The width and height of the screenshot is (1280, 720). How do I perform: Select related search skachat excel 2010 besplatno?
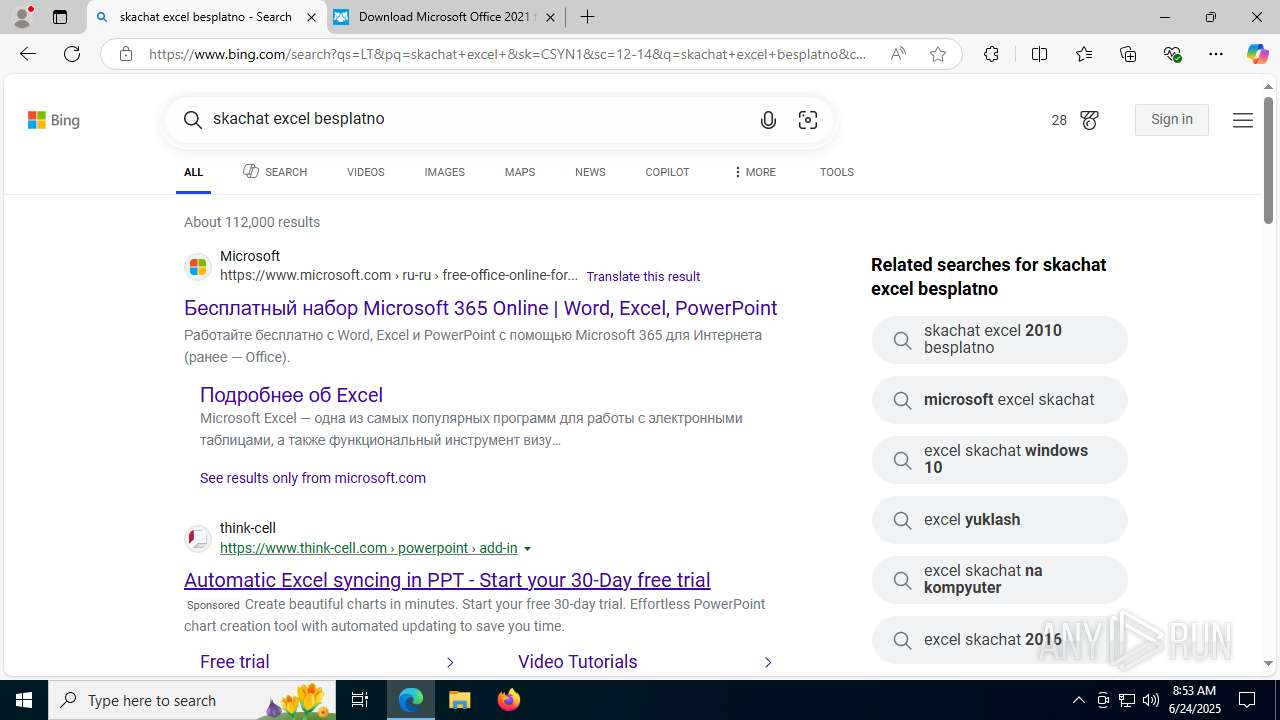1000,340
